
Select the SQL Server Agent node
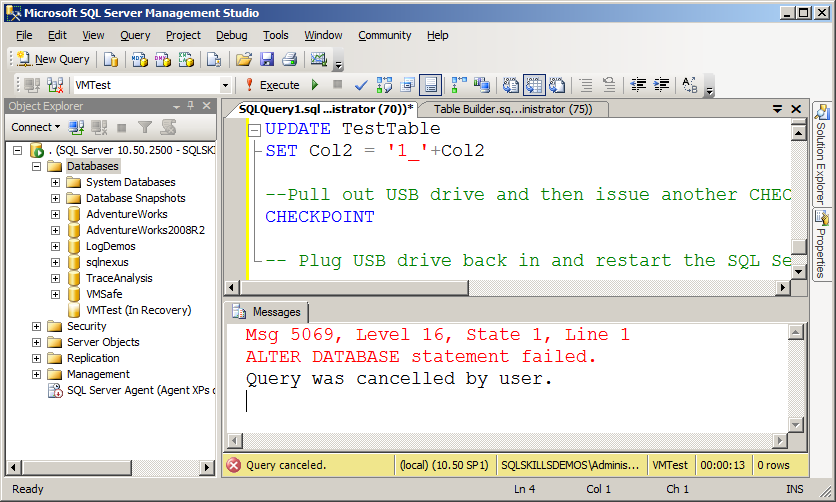point(140,390)
